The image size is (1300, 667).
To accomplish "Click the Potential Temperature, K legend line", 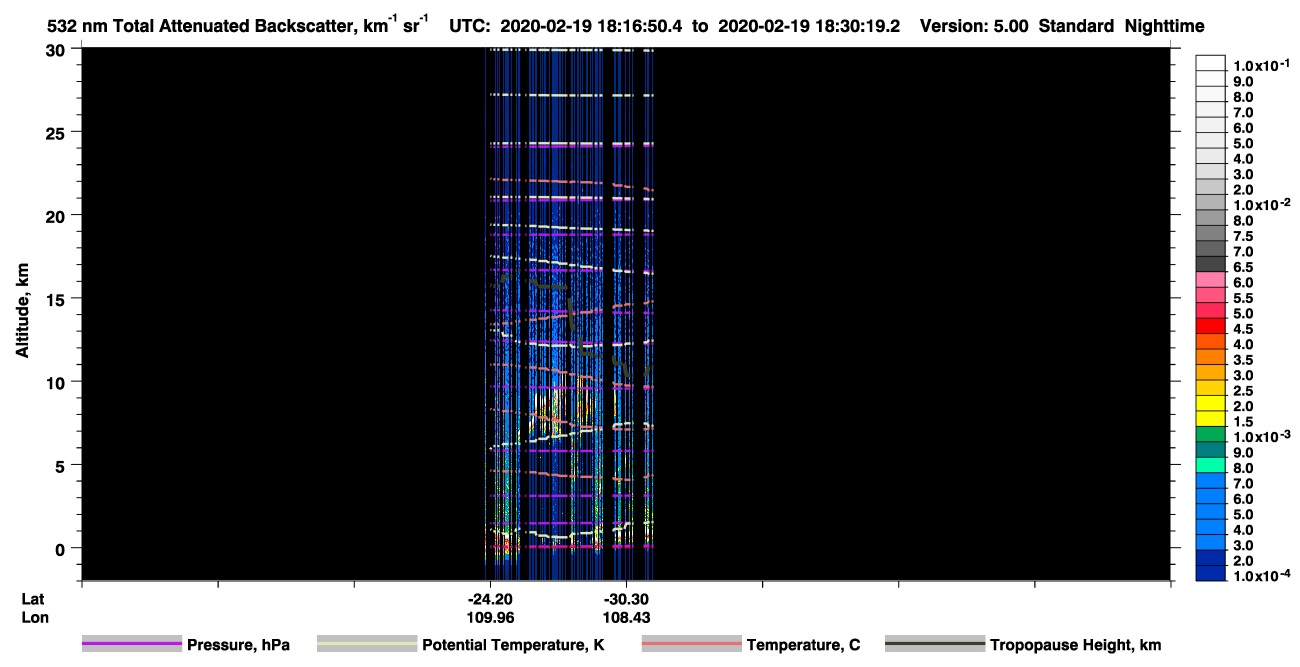I will click(367, 645).
